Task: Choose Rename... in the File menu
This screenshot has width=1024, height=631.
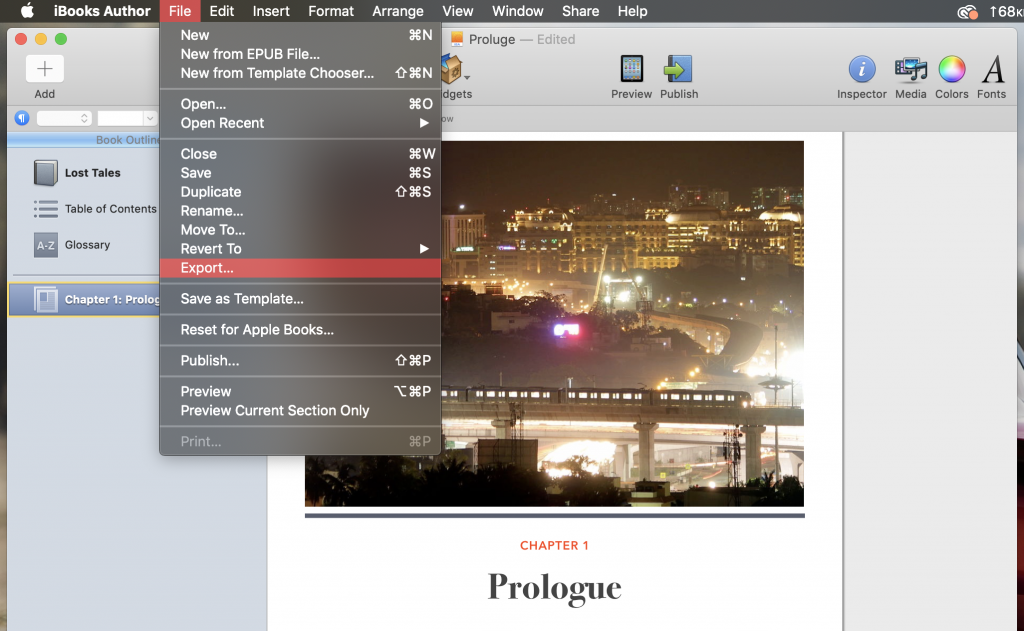Action: tap(300, 210)
